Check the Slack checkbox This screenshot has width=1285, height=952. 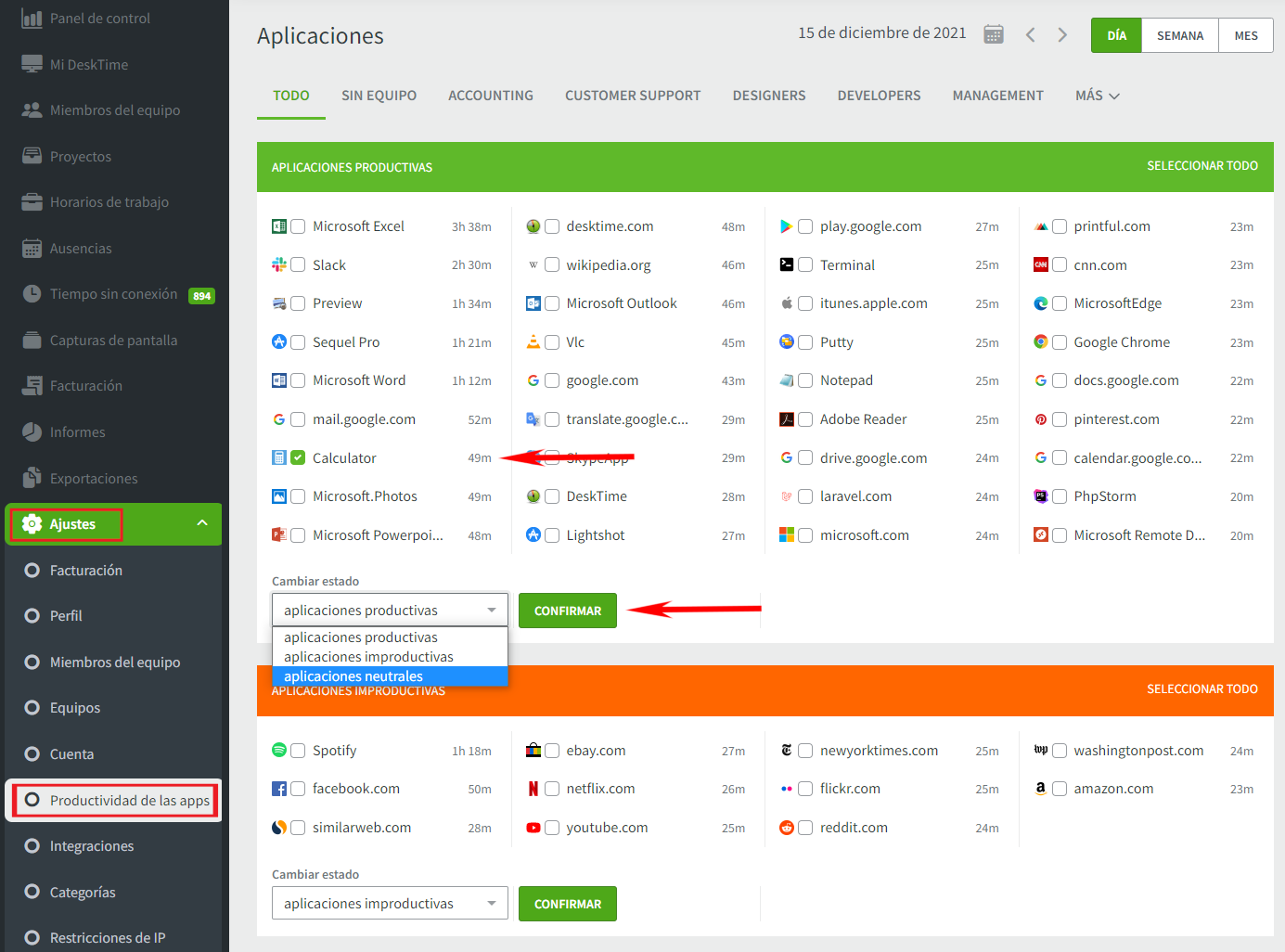(x=298, y=264)
